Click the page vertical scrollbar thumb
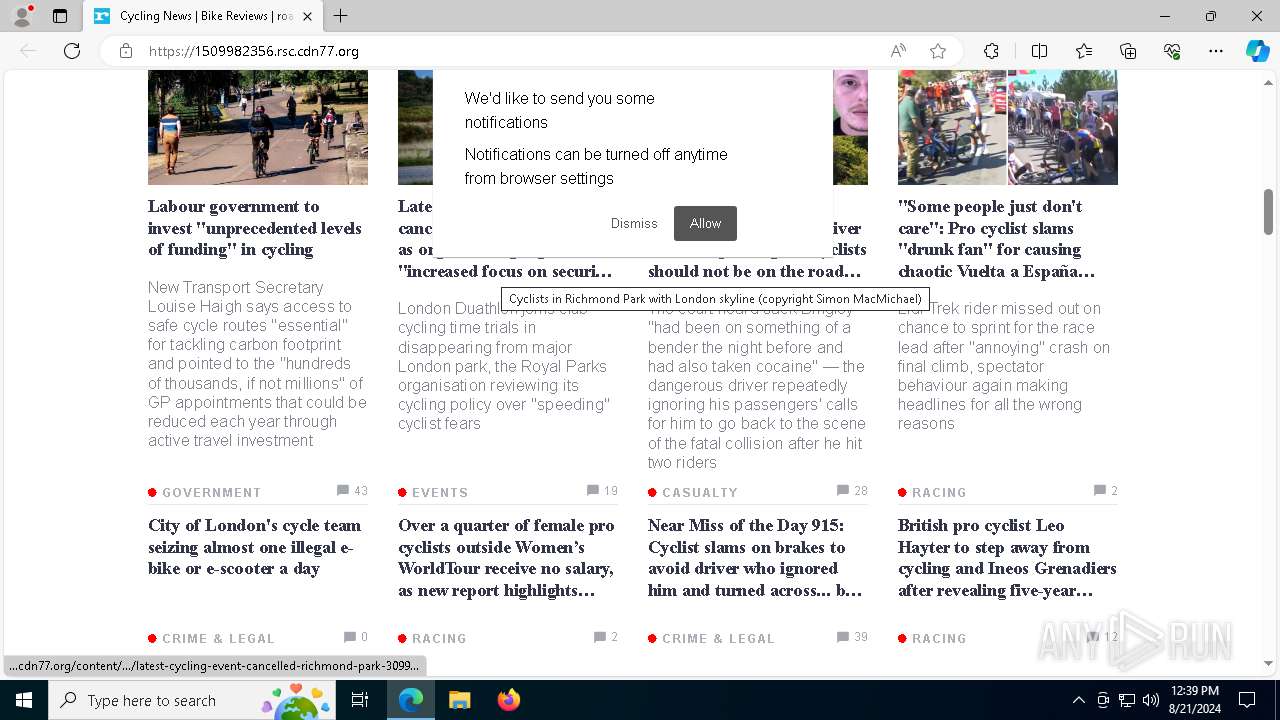The height and width of the screenshot is (720, 1280). pos(1269,211)
